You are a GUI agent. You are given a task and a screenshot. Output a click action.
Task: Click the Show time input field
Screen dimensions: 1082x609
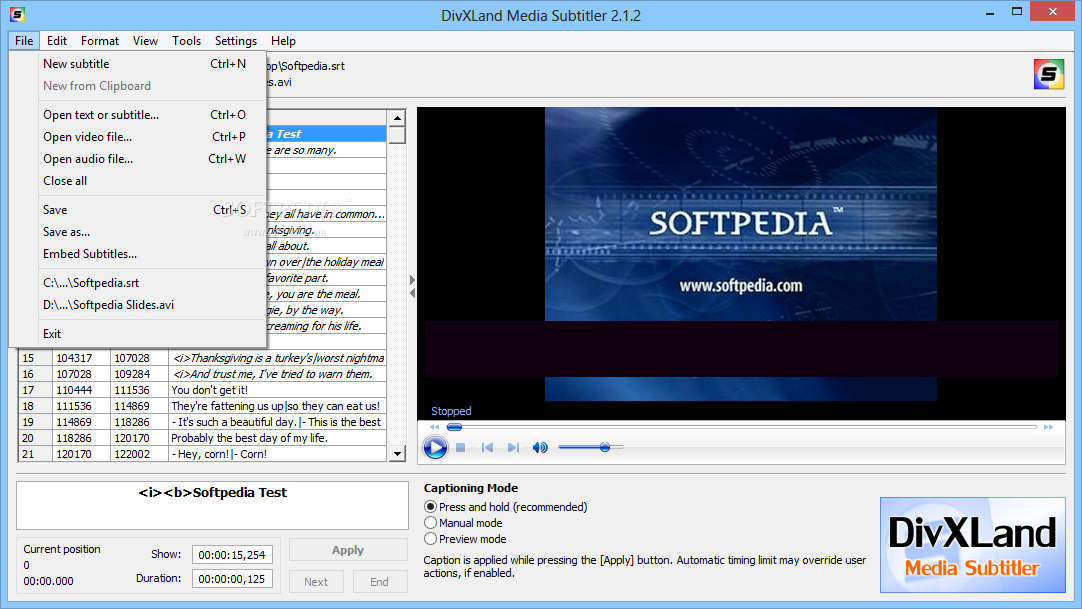232,555
